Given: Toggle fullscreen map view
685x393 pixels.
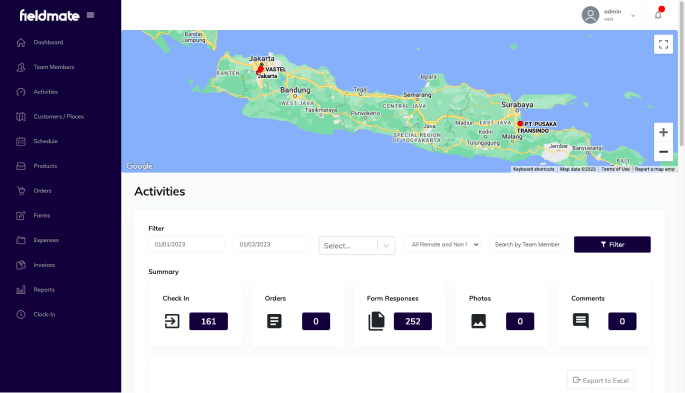Looking at the screenshot, I should (663, 44).
